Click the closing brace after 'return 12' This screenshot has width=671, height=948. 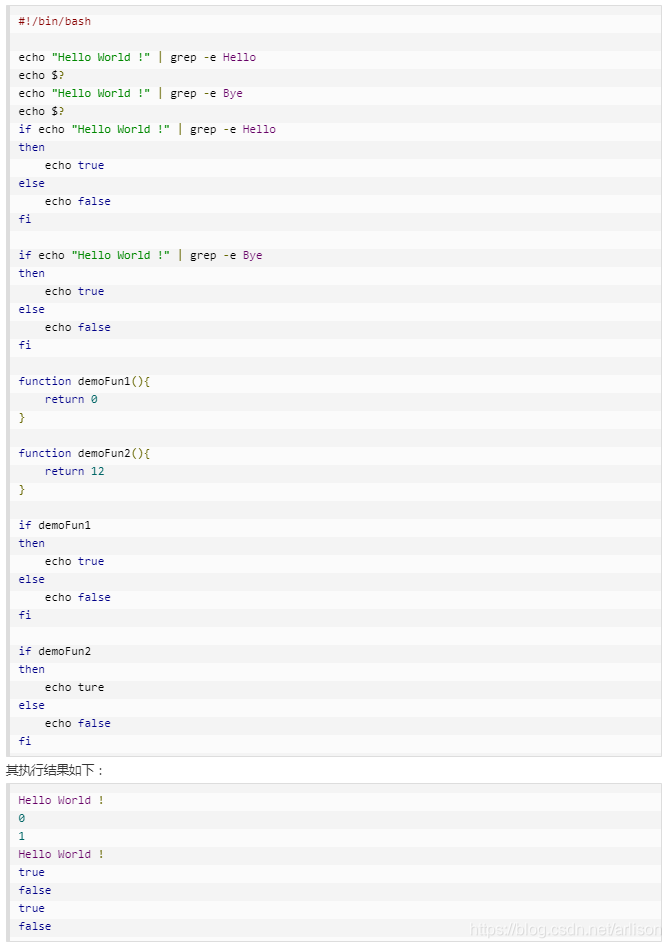(22, 489)
